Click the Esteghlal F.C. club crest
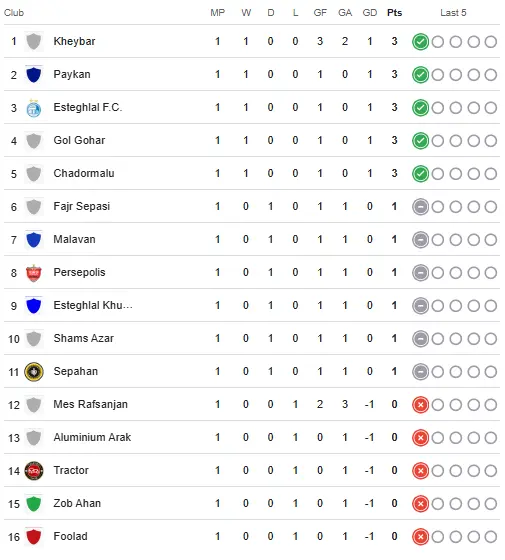The height and width of the screenshot is (560, 505). point(34,108)
